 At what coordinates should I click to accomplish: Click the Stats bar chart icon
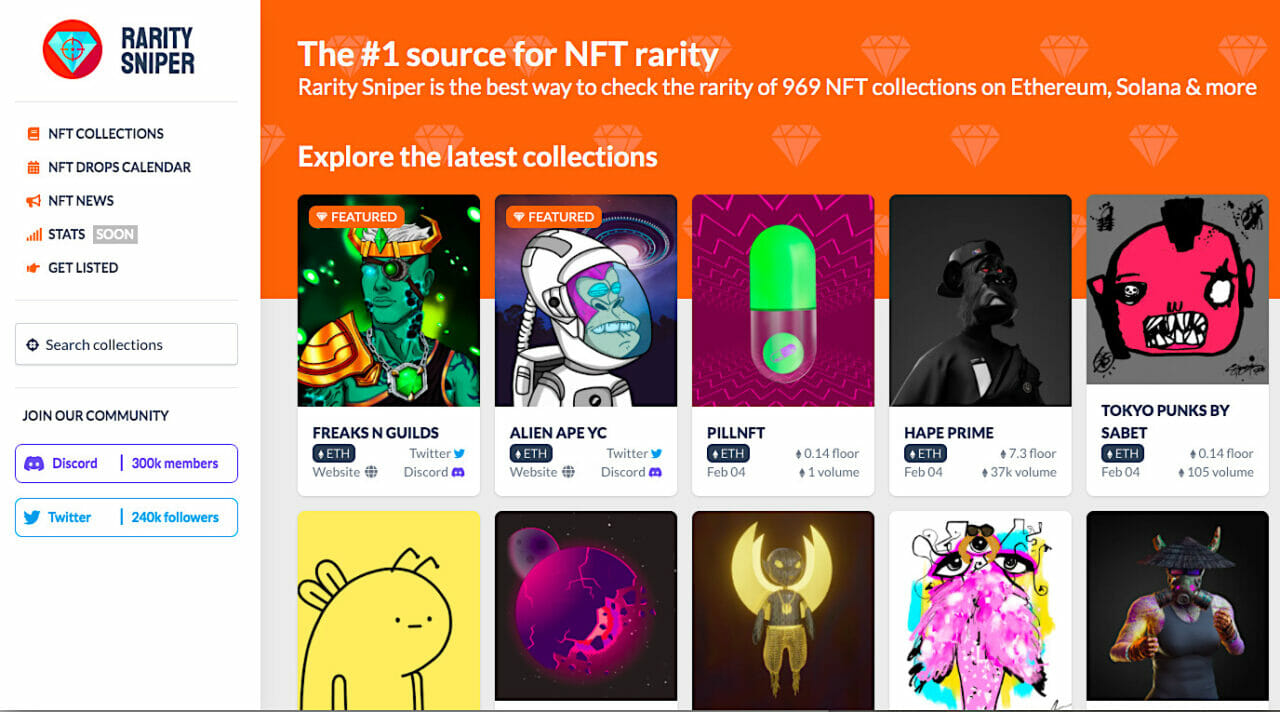pos(34,234)
